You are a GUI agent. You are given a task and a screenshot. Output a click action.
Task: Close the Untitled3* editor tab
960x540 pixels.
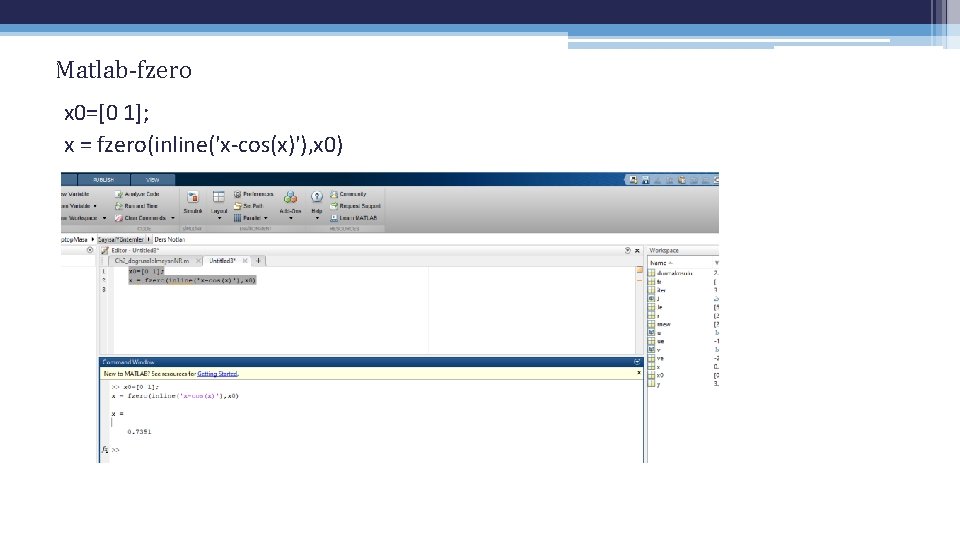245,261
